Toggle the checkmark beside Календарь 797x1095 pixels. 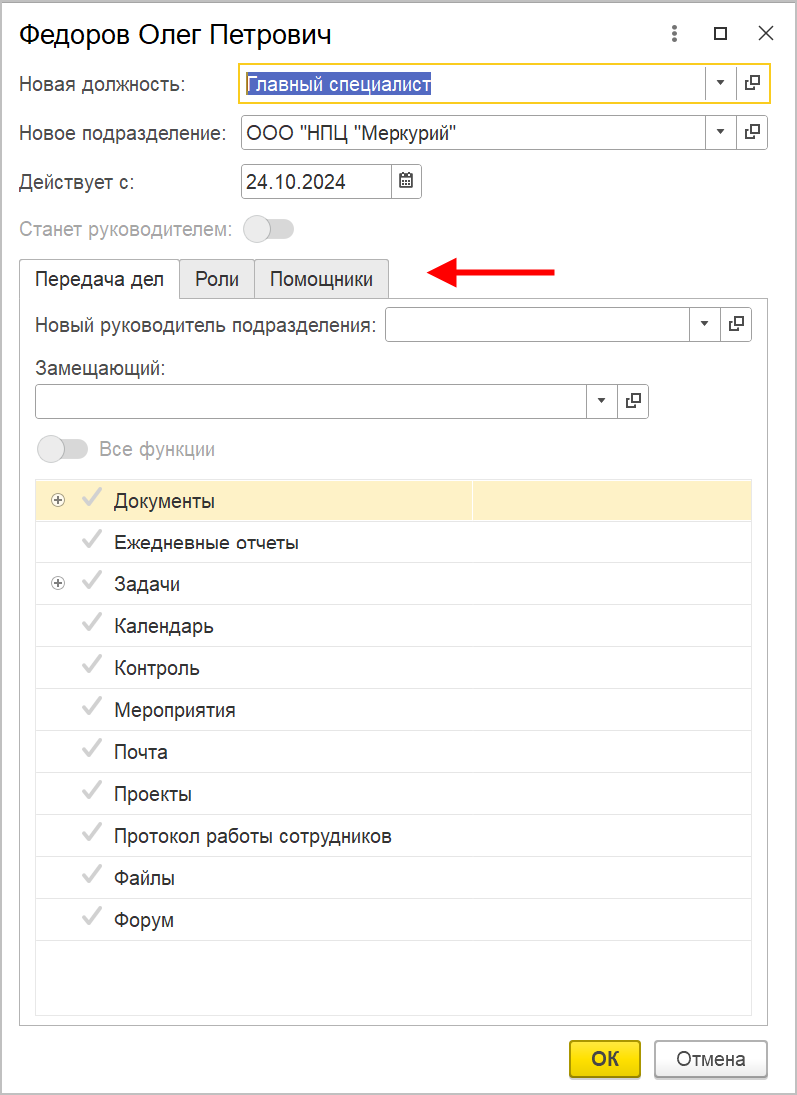pos(92,625)
